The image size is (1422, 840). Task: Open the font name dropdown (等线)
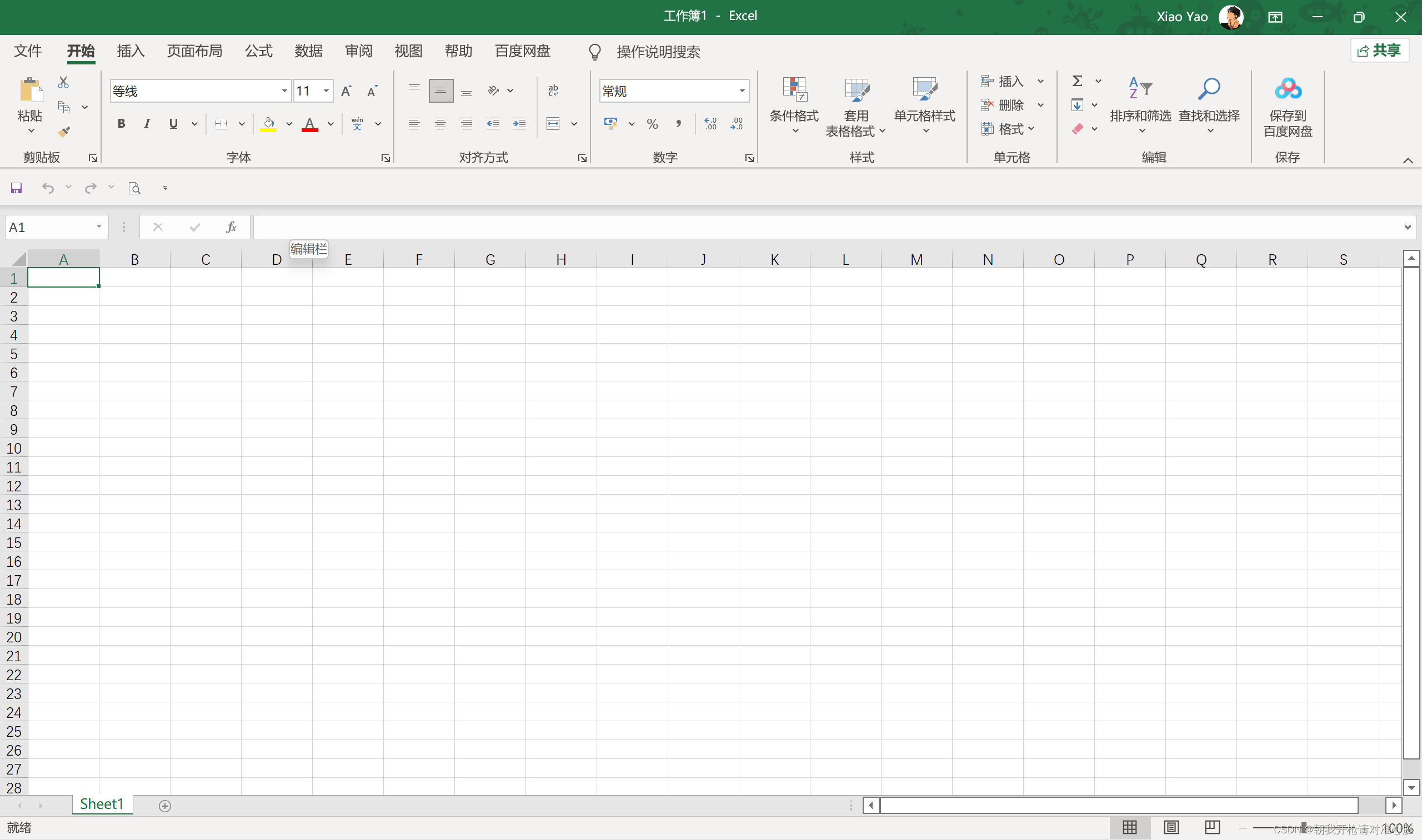coord(284,90)
